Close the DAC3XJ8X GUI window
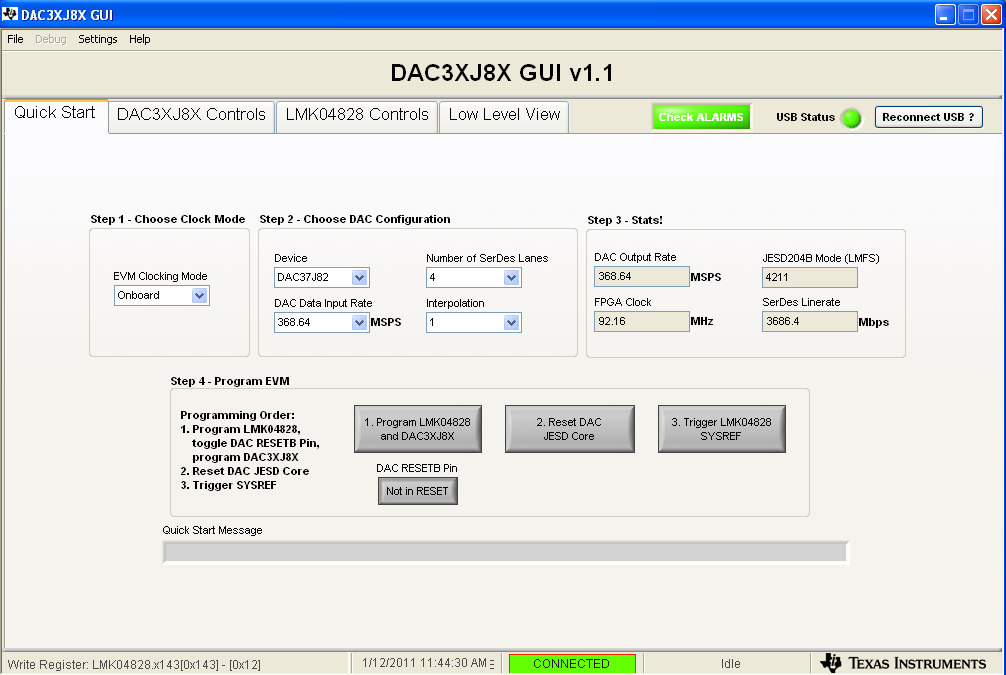The width and height of the screenshot is (1006, 675). click(991, 15)
